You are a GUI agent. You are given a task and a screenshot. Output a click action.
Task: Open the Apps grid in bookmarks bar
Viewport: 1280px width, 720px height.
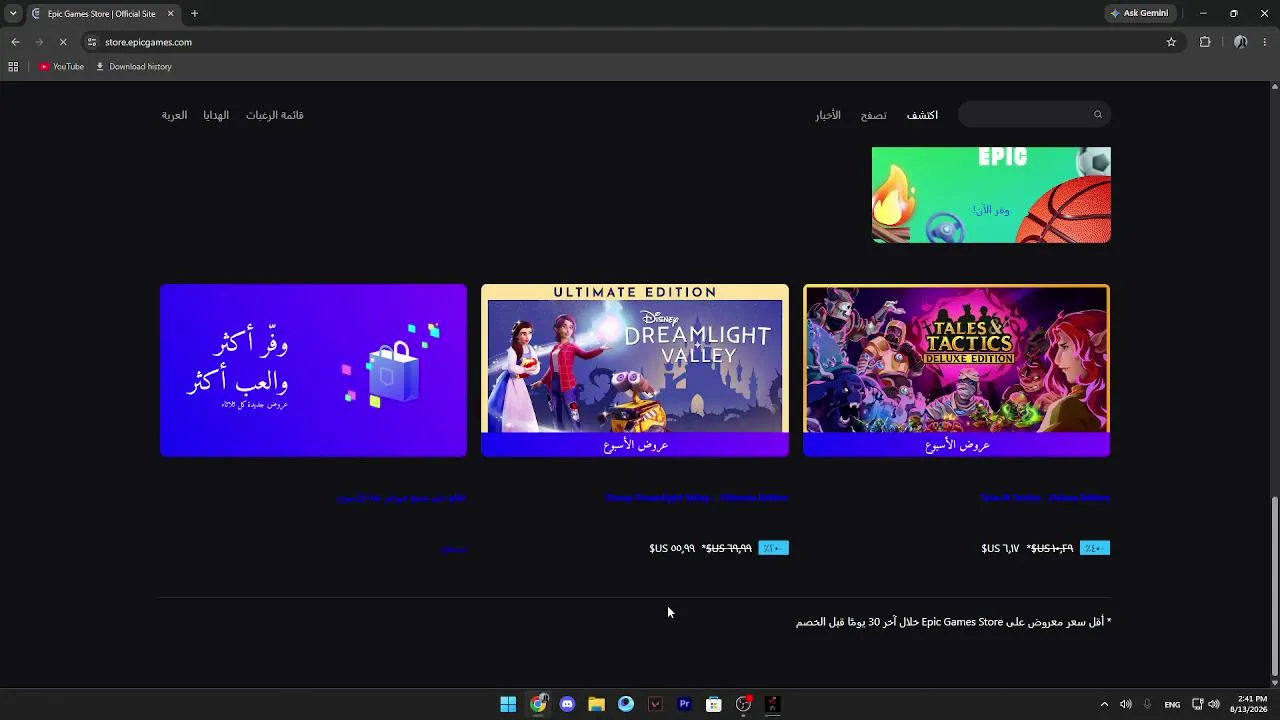(13, 67)
